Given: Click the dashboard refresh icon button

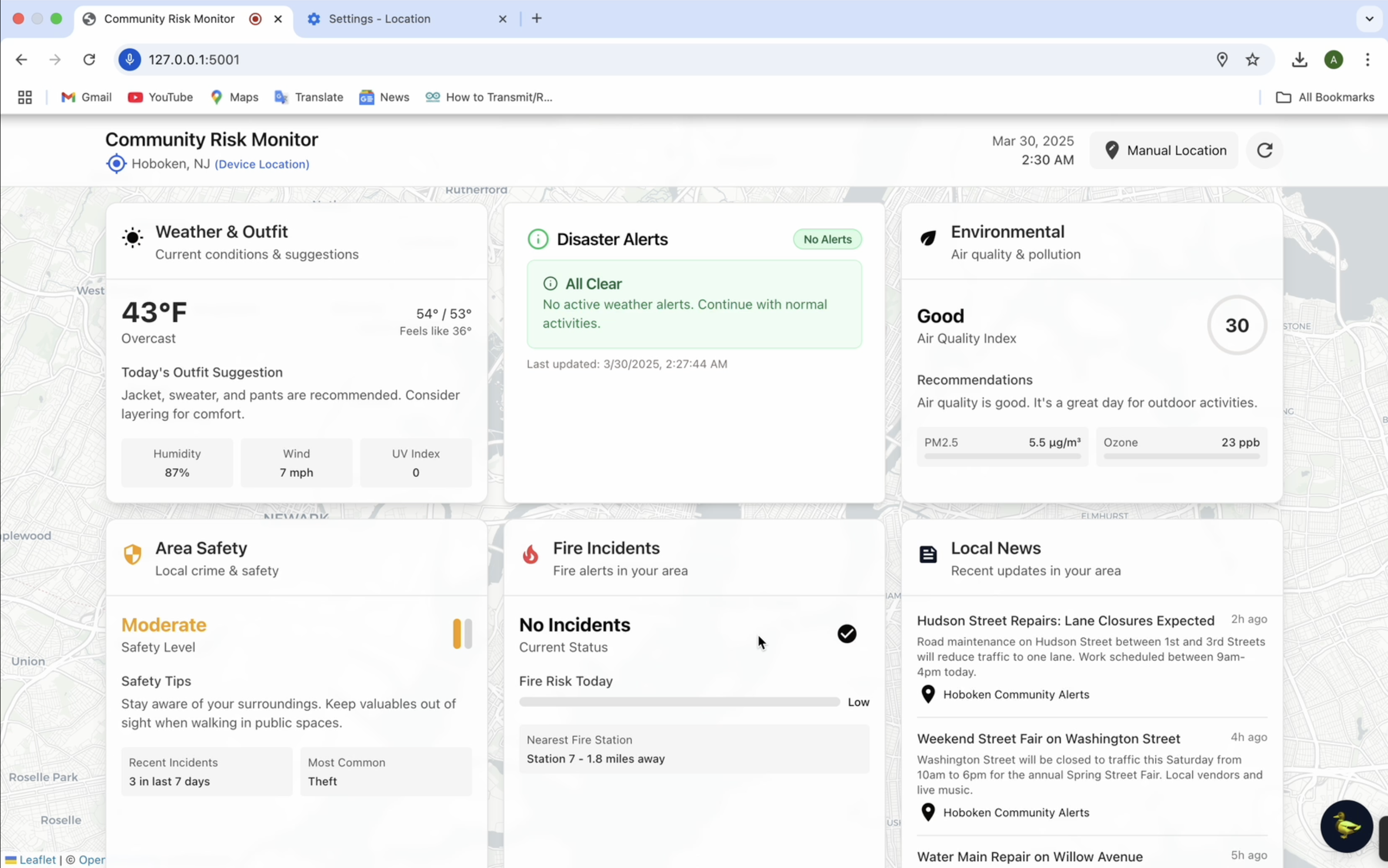Looking at the screenshot, I should pos(1264,151).
